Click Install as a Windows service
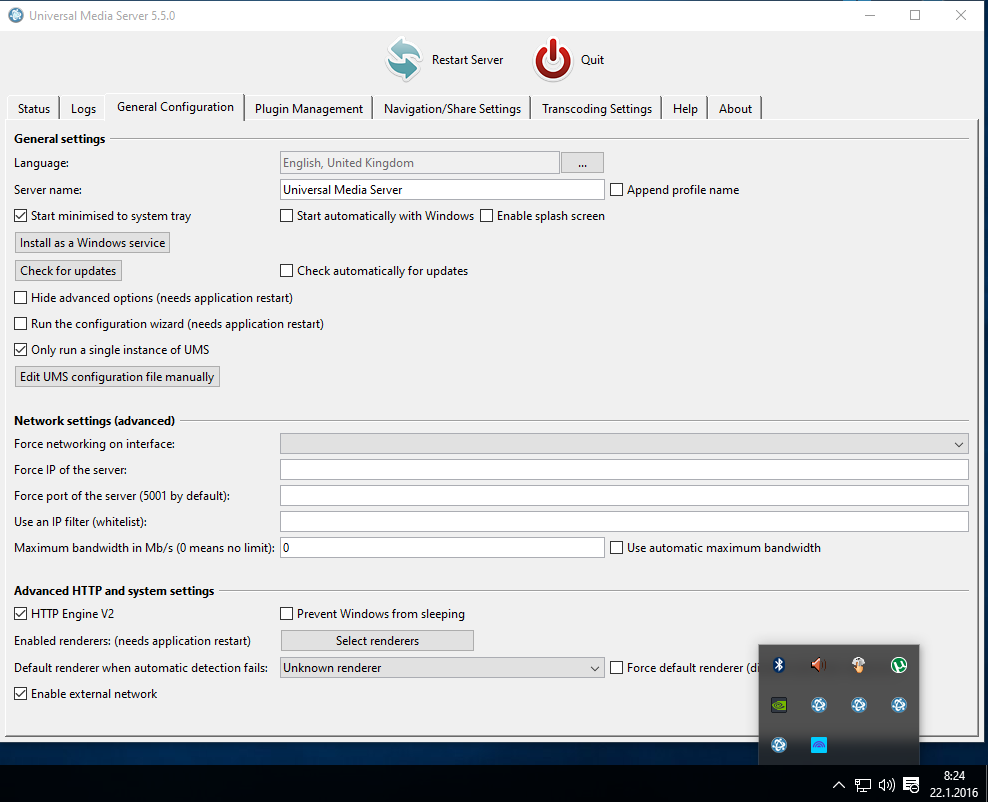The height and width of the screenshot is (802, 988). pos(92,243)
